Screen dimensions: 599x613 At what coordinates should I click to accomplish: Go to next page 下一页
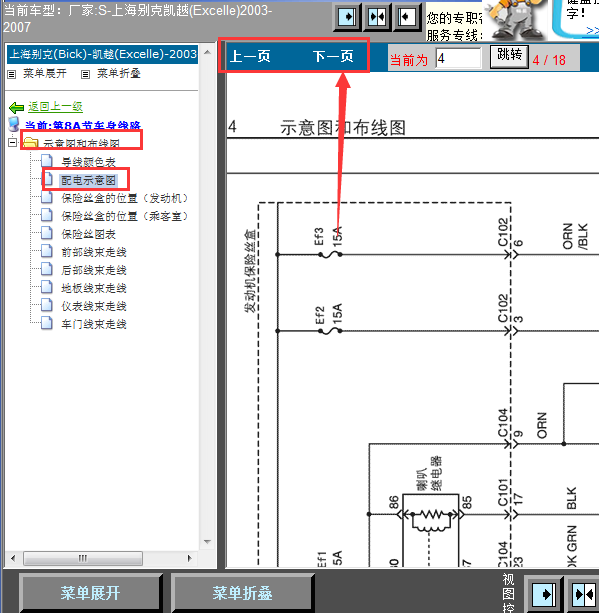[x=333, y=56]
